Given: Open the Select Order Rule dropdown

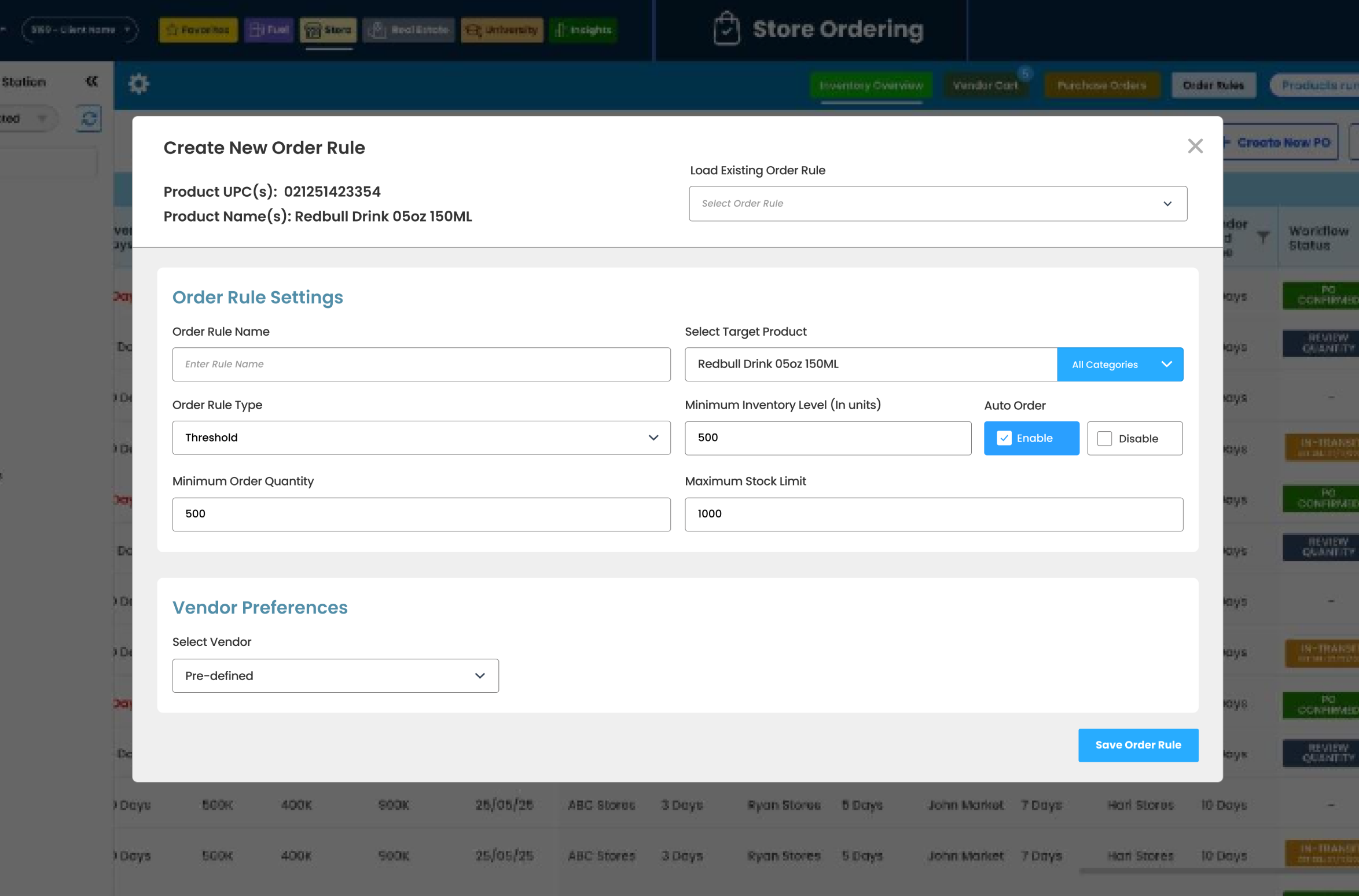Looking at the screenshot, I should coord(938,204).
